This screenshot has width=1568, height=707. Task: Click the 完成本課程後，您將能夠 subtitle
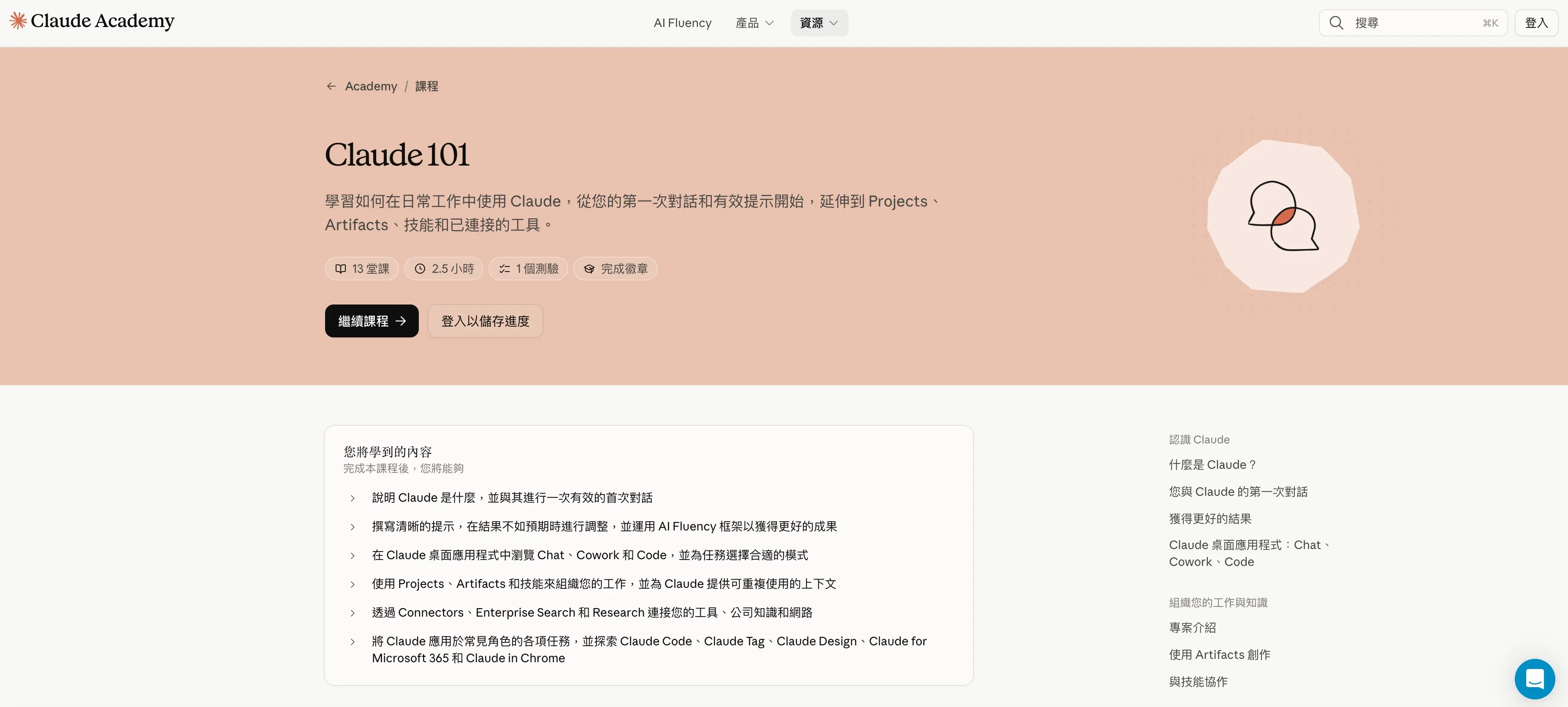click(404, 468)
